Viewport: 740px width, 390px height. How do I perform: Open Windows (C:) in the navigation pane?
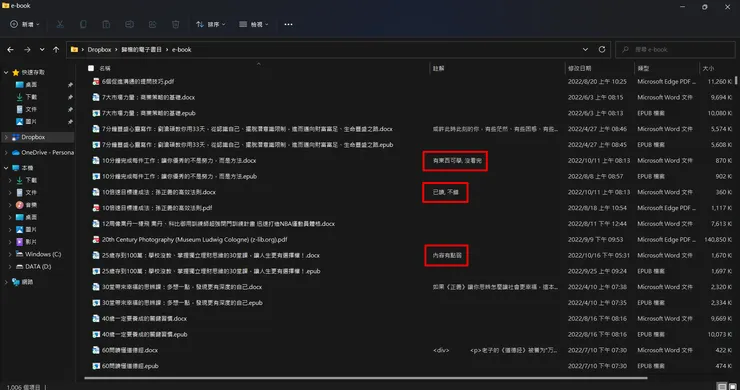(43, 254)
